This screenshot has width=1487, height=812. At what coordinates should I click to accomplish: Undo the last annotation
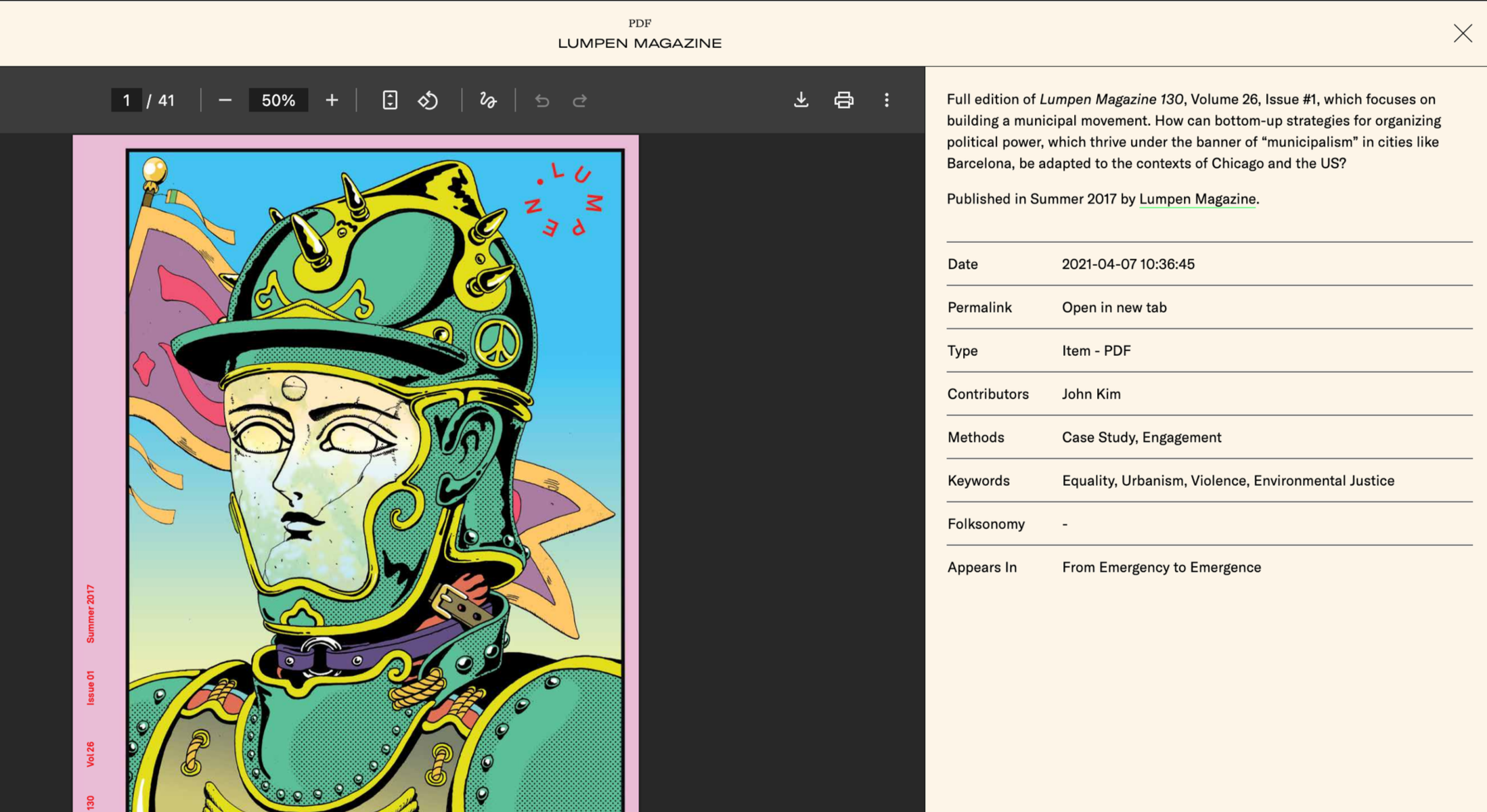tap(542, 101)
